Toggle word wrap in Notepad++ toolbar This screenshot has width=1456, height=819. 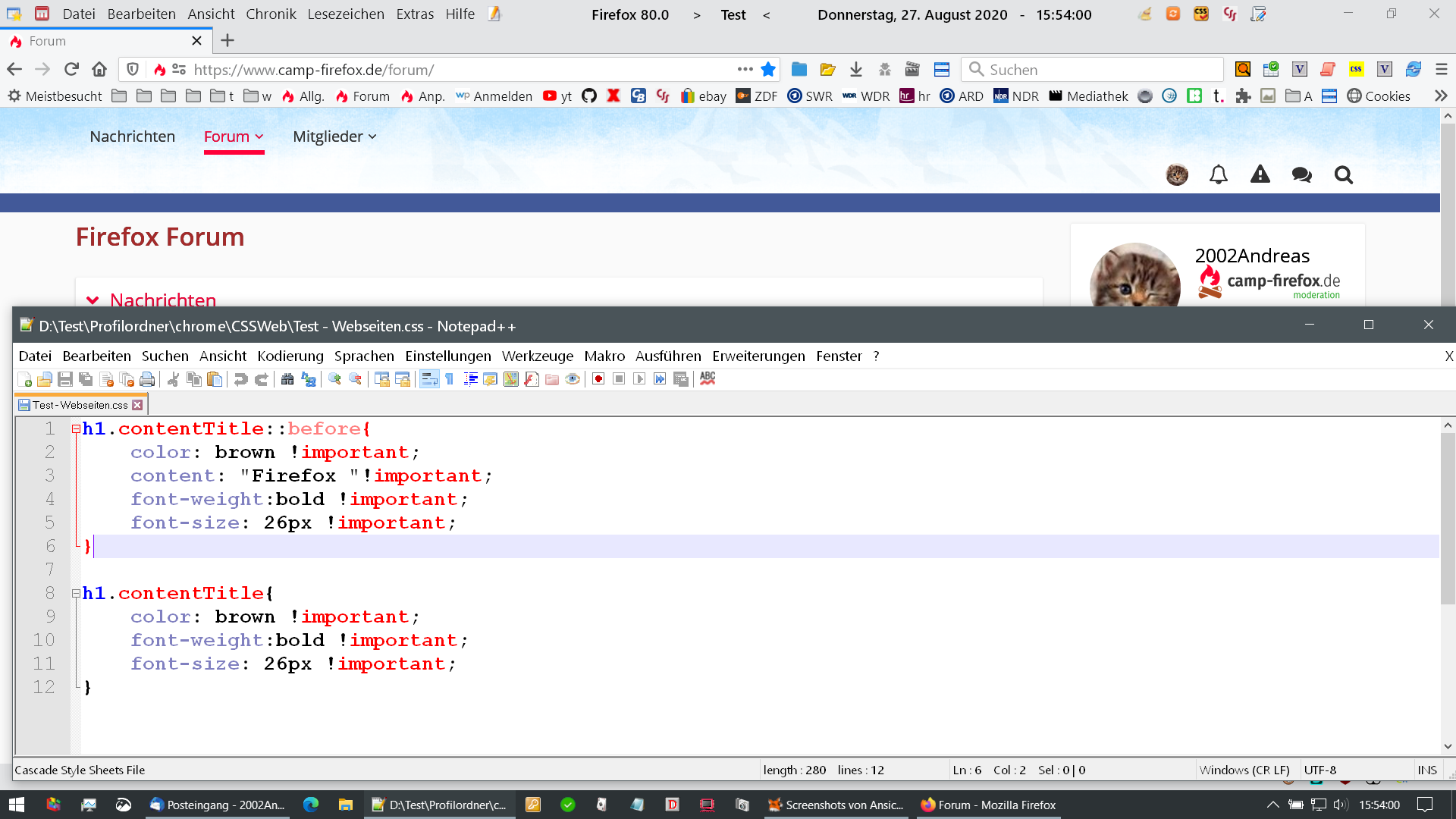pos(429,379)
